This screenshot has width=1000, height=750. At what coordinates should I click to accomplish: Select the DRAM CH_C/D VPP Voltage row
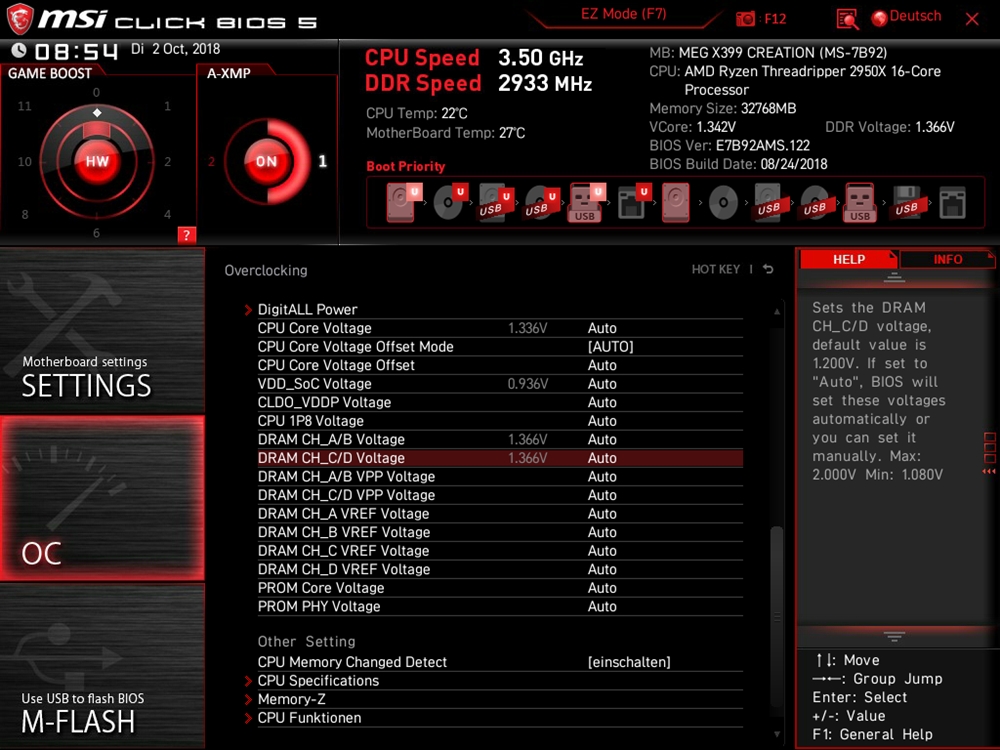tap(500, 495)
